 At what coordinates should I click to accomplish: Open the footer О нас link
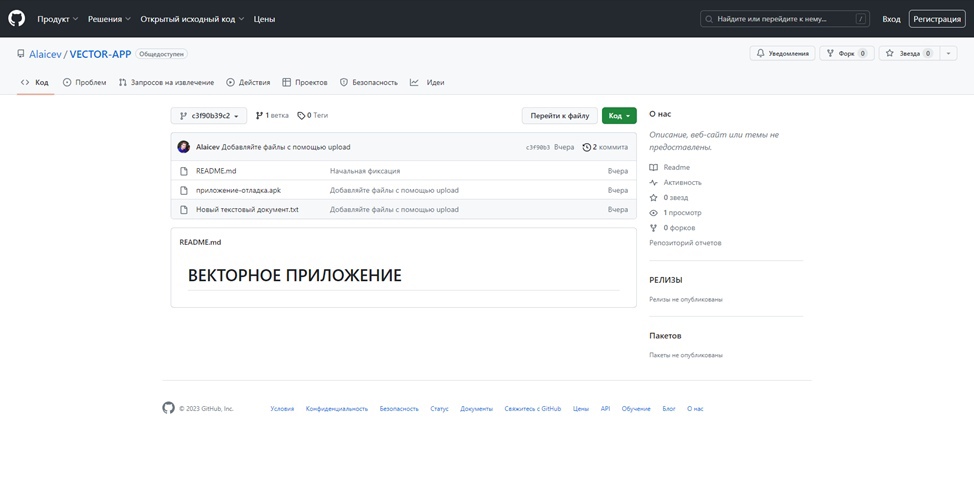pos(695,409)
